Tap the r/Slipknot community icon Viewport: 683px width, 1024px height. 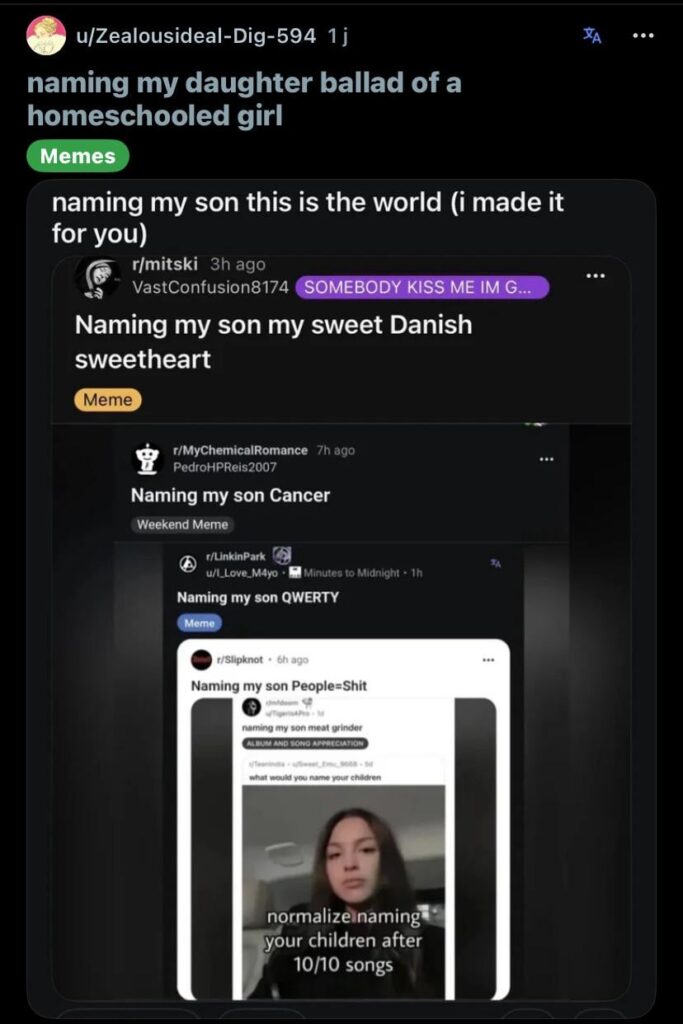202,659
